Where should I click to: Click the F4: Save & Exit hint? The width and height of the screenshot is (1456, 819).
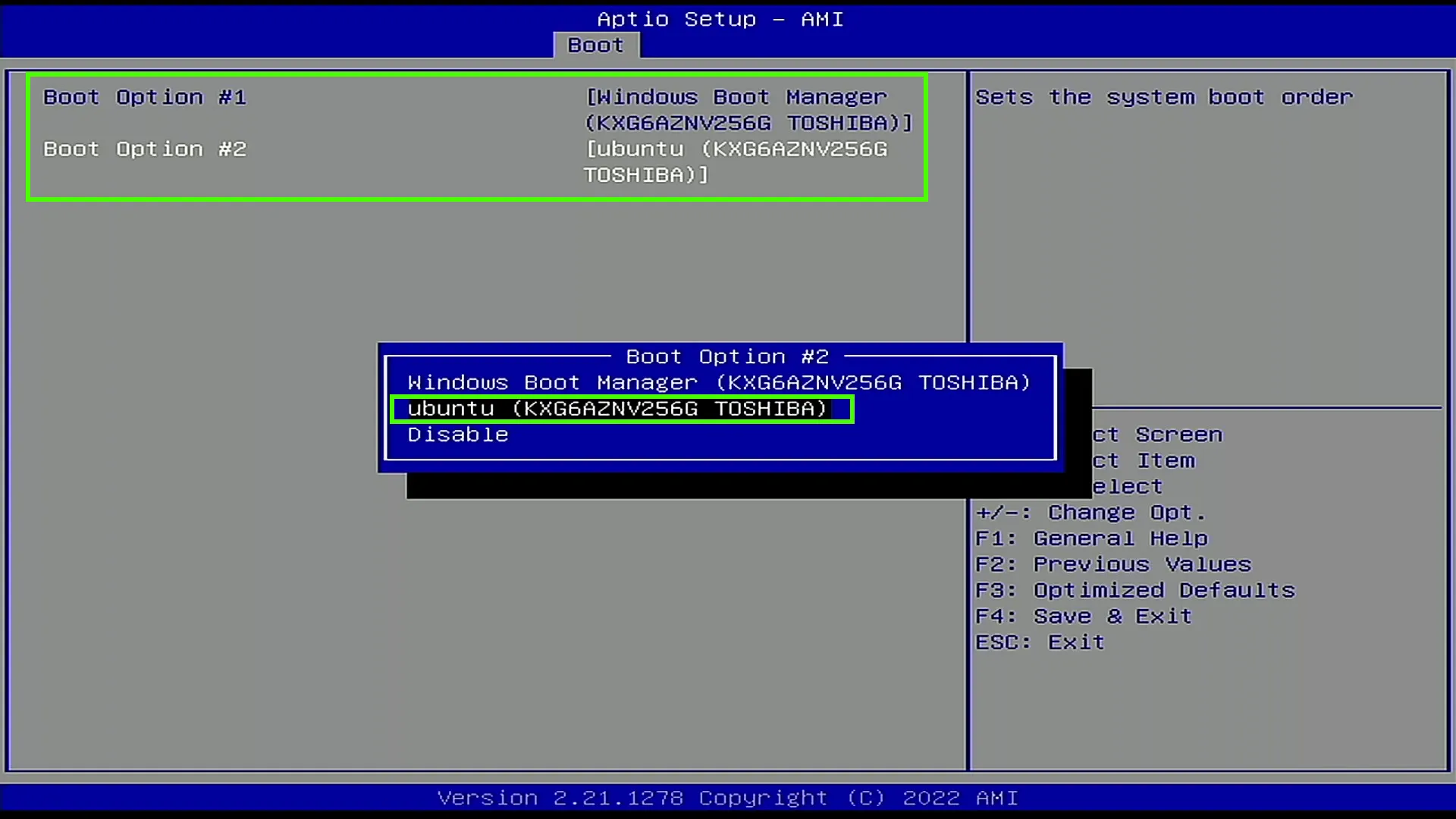tap(1084, 617)
